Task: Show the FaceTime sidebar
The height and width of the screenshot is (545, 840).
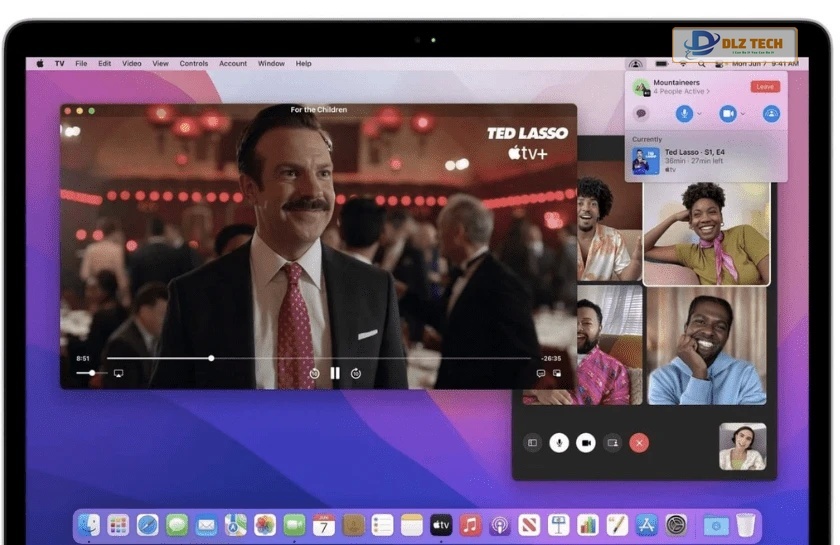Action: tap(533, 442)
